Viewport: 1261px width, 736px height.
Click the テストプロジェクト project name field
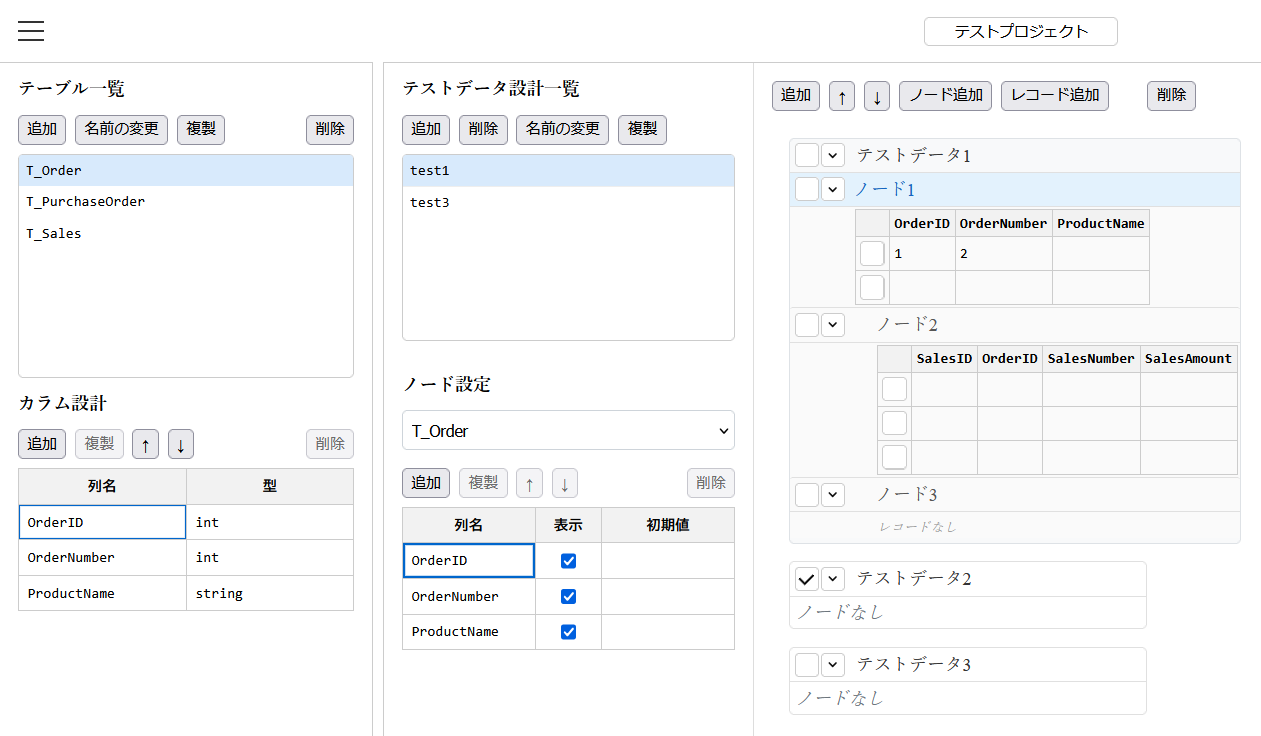point(1020,32)
